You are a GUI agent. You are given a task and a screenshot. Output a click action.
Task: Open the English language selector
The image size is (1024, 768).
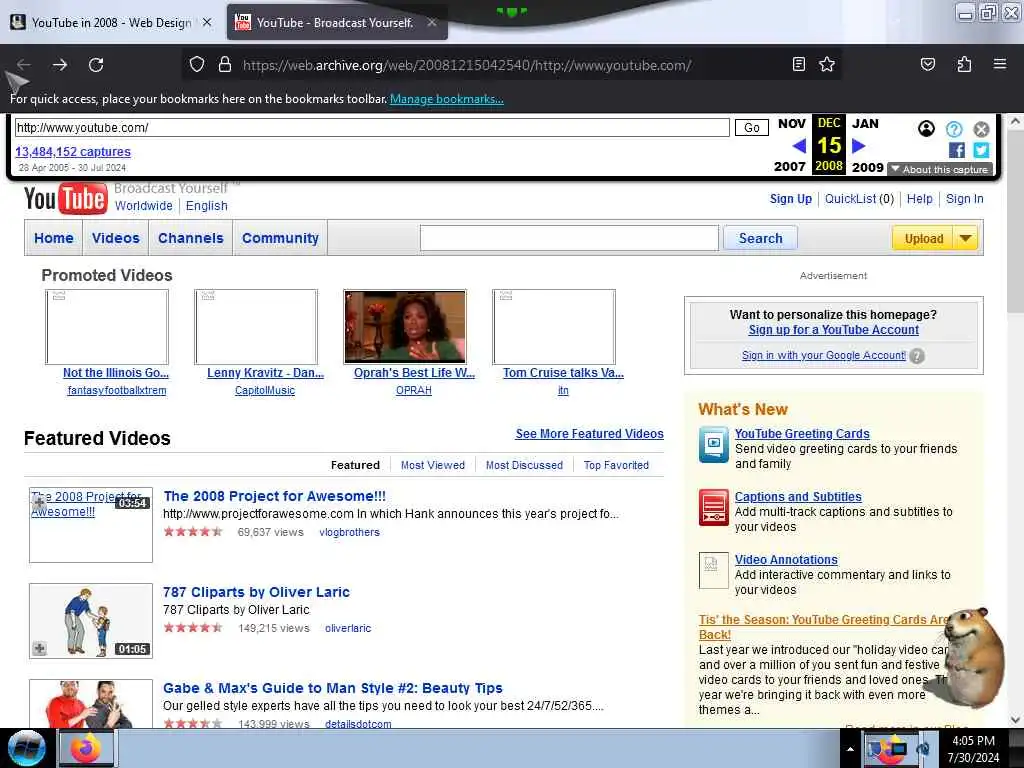206,206
